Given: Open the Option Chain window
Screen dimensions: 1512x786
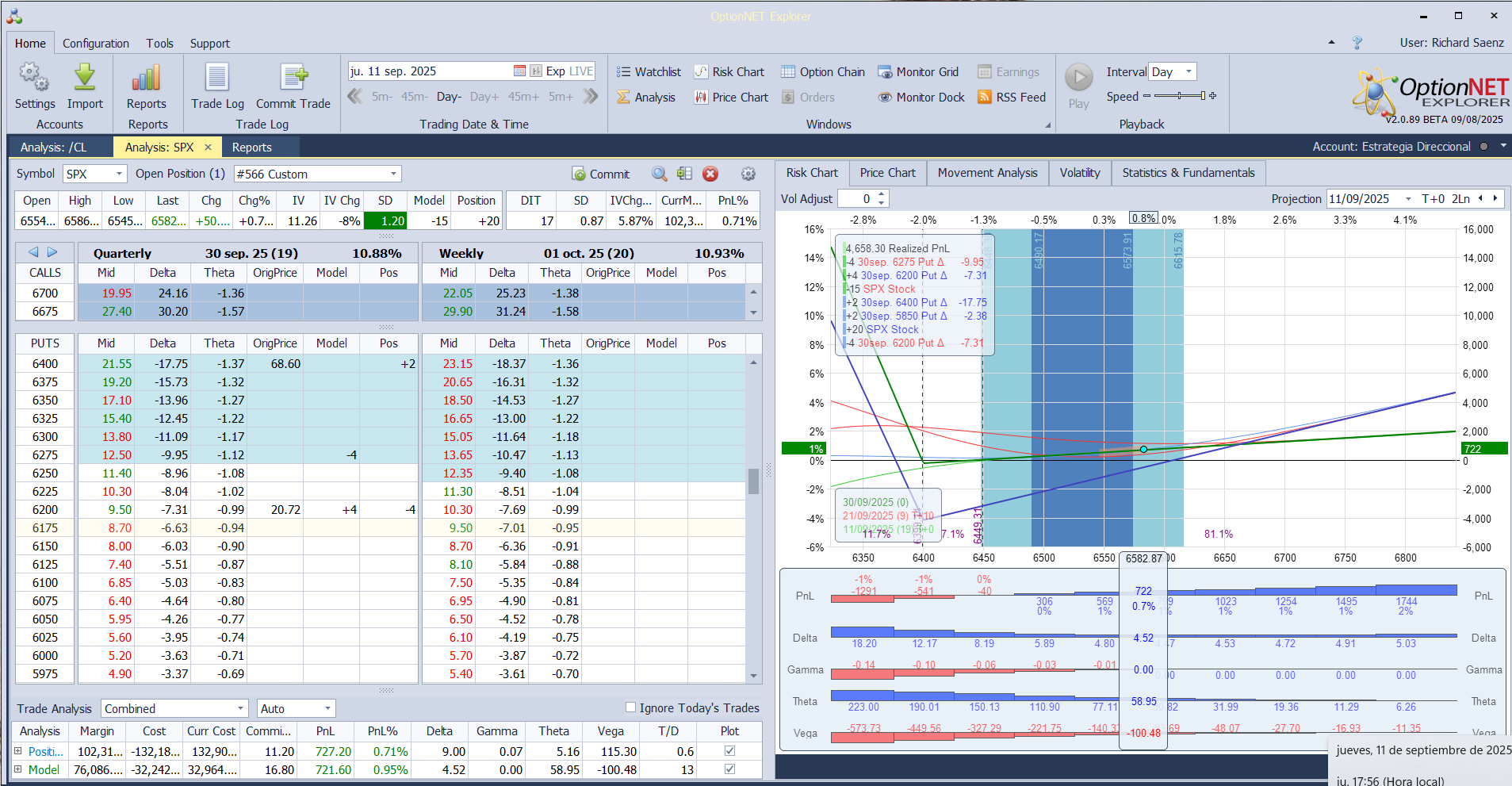Looking at the screenshot, I should tap(823, 72).
